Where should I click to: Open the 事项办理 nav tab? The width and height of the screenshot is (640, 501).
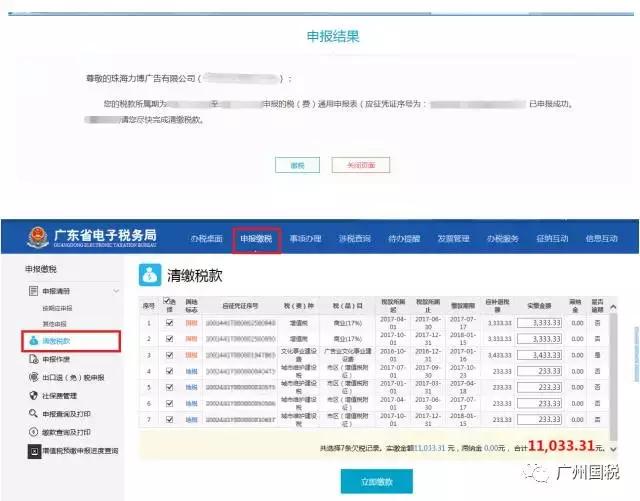click(x=305, y=238)
